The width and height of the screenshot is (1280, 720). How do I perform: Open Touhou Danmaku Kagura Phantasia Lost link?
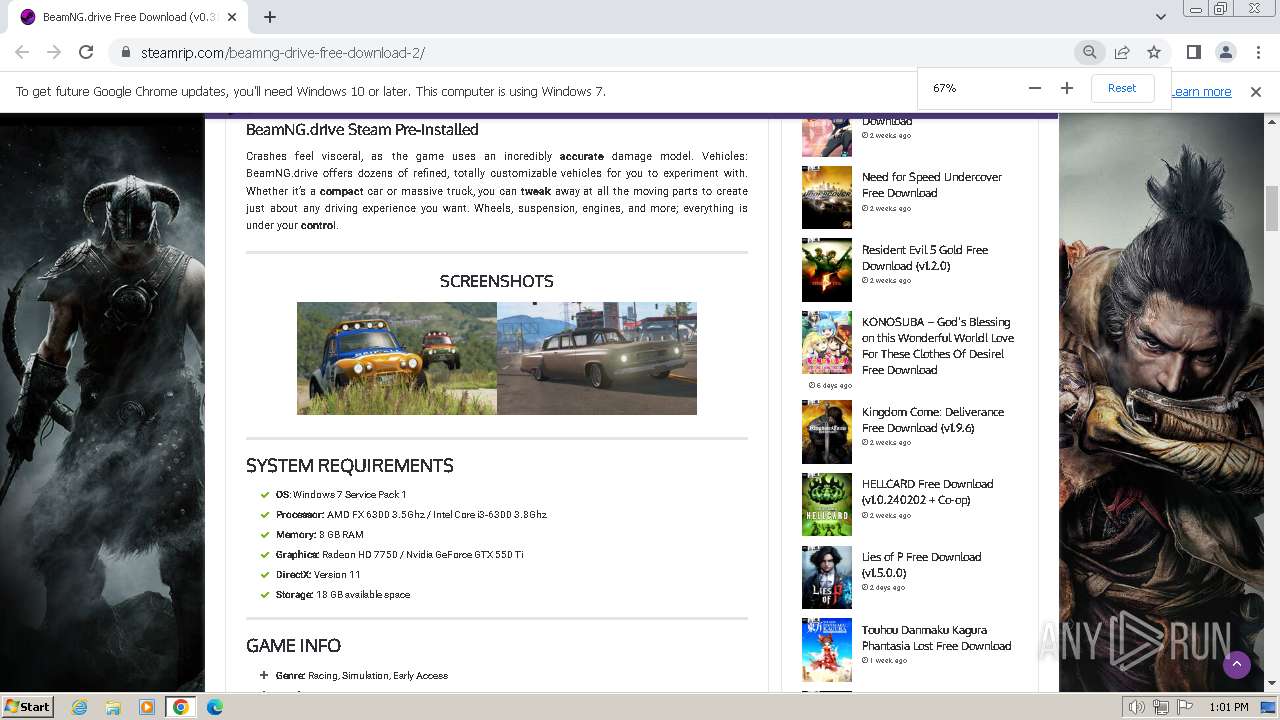tap(937, 638)
